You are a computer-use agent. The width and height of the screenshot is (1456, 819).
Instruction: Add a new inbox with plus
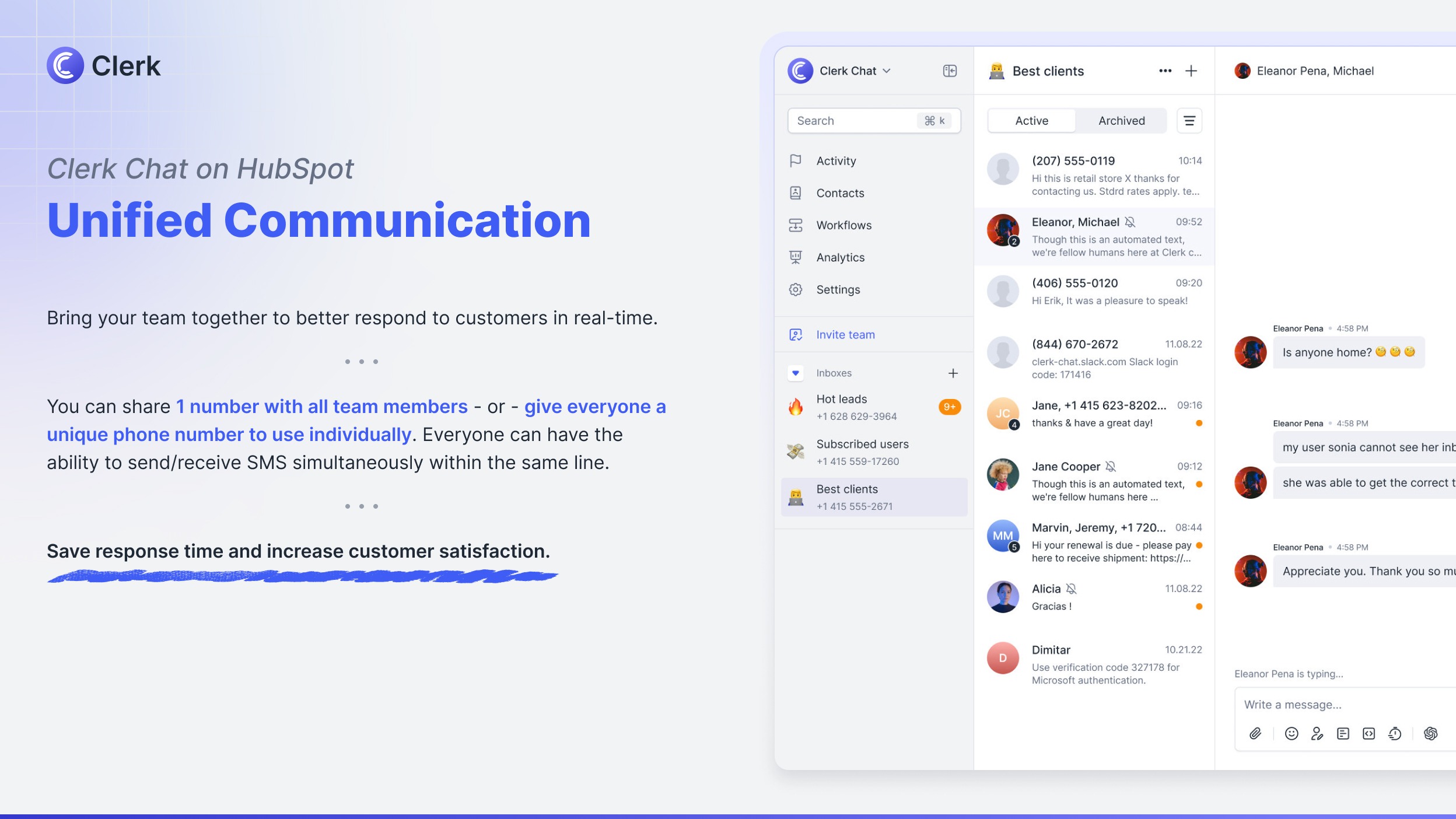click(953, 373)
